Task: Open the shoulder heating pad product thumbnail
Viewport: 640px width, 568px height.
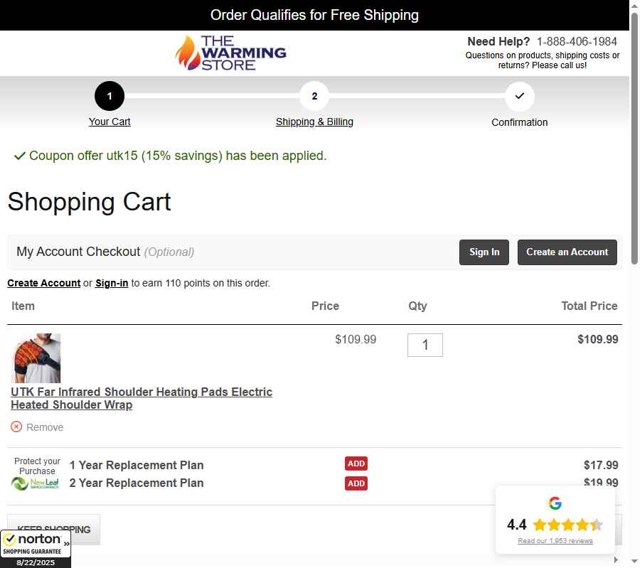Action: (x=36, y=358)
